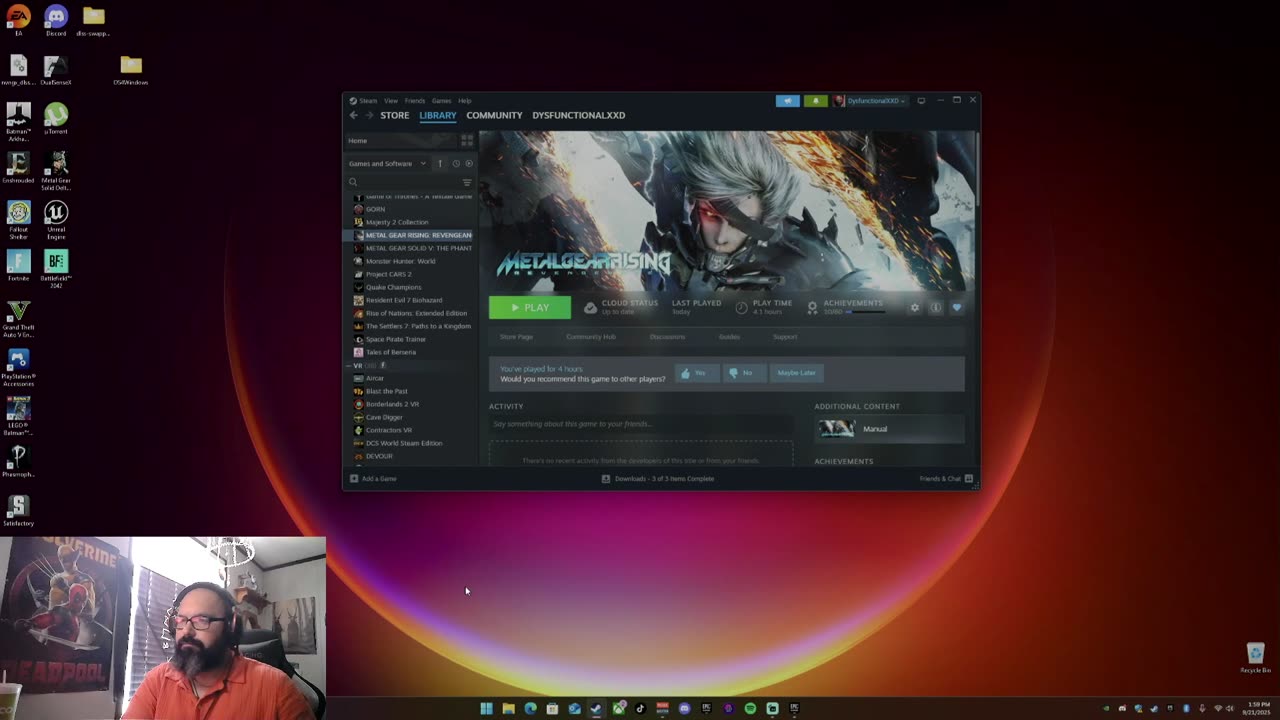Switch to the STORE tab
The height and width of the screenshot is (720, 1280).
[394, 115]
